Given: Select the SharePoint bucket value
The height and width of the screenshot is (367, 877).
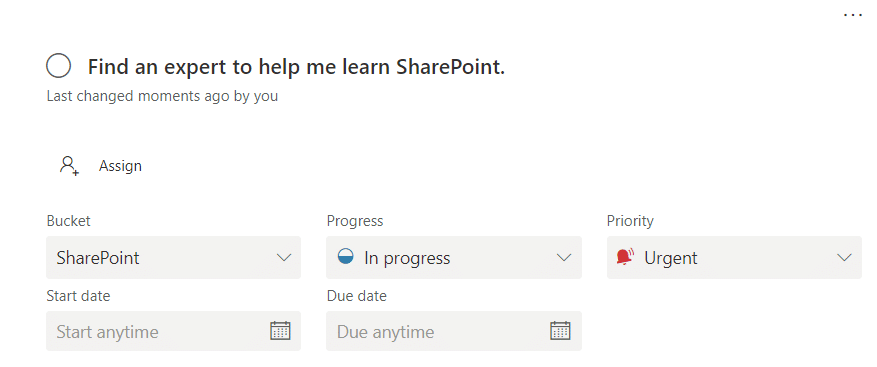Looking at the screenshot, I should click(98, 258).
